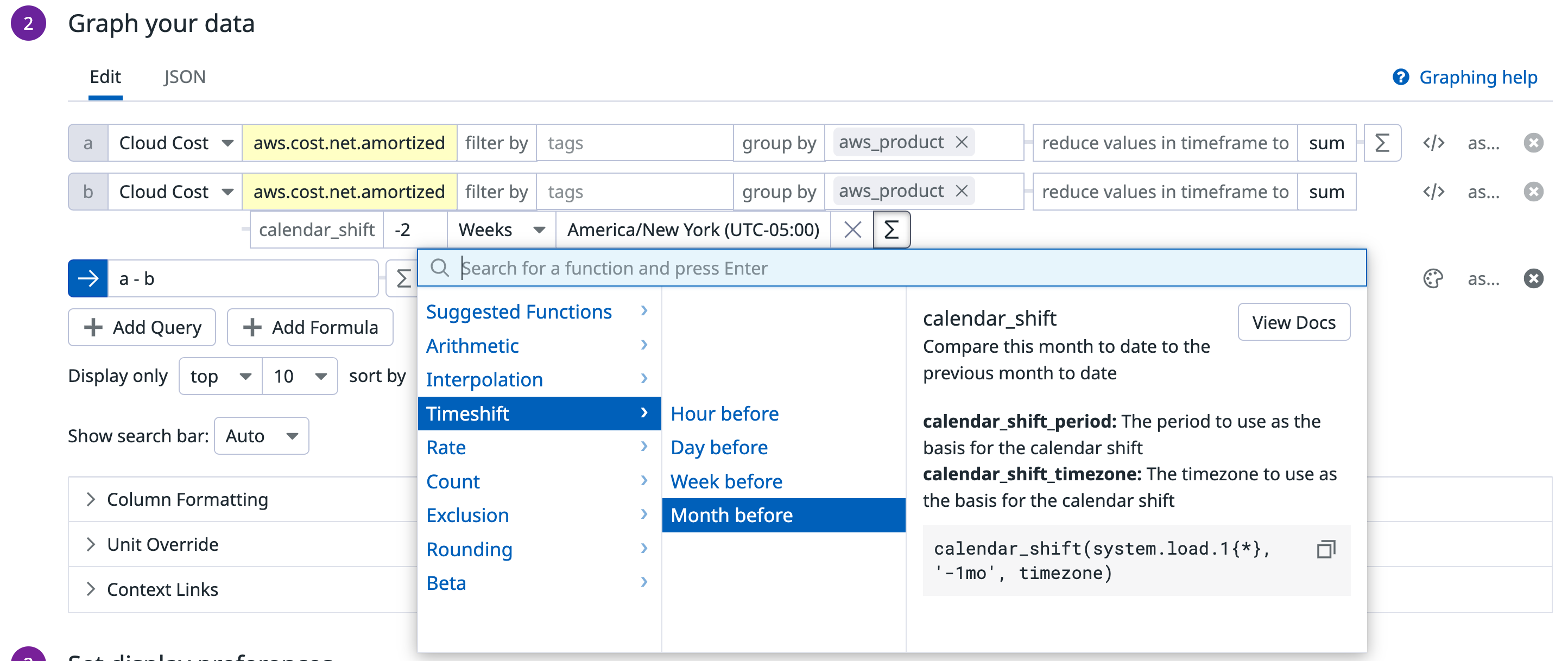Remove the calendar_shift function with X
1568x661 pixels.
[x=852, y=230]
